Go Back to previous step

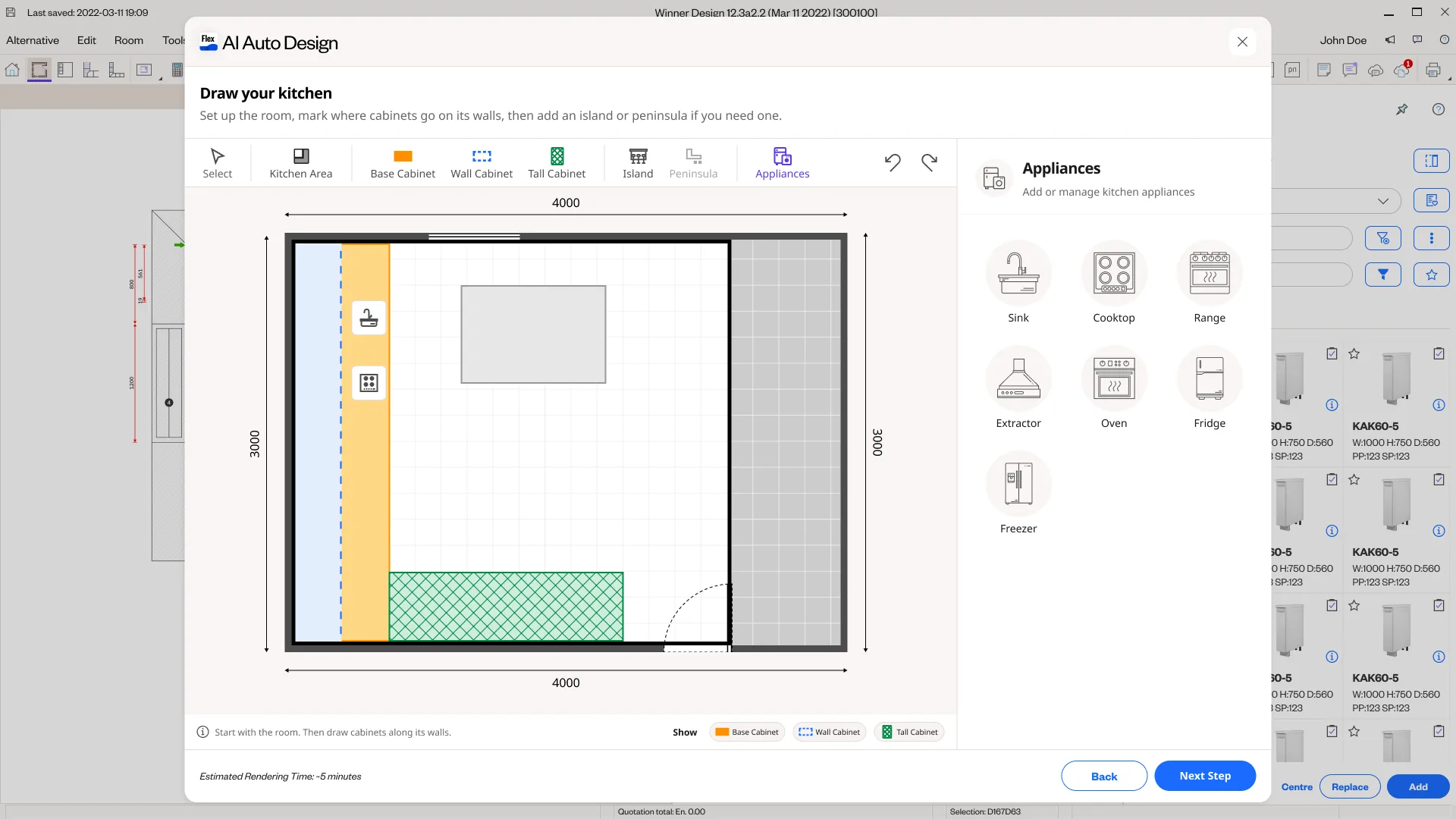coord(1104,776)
